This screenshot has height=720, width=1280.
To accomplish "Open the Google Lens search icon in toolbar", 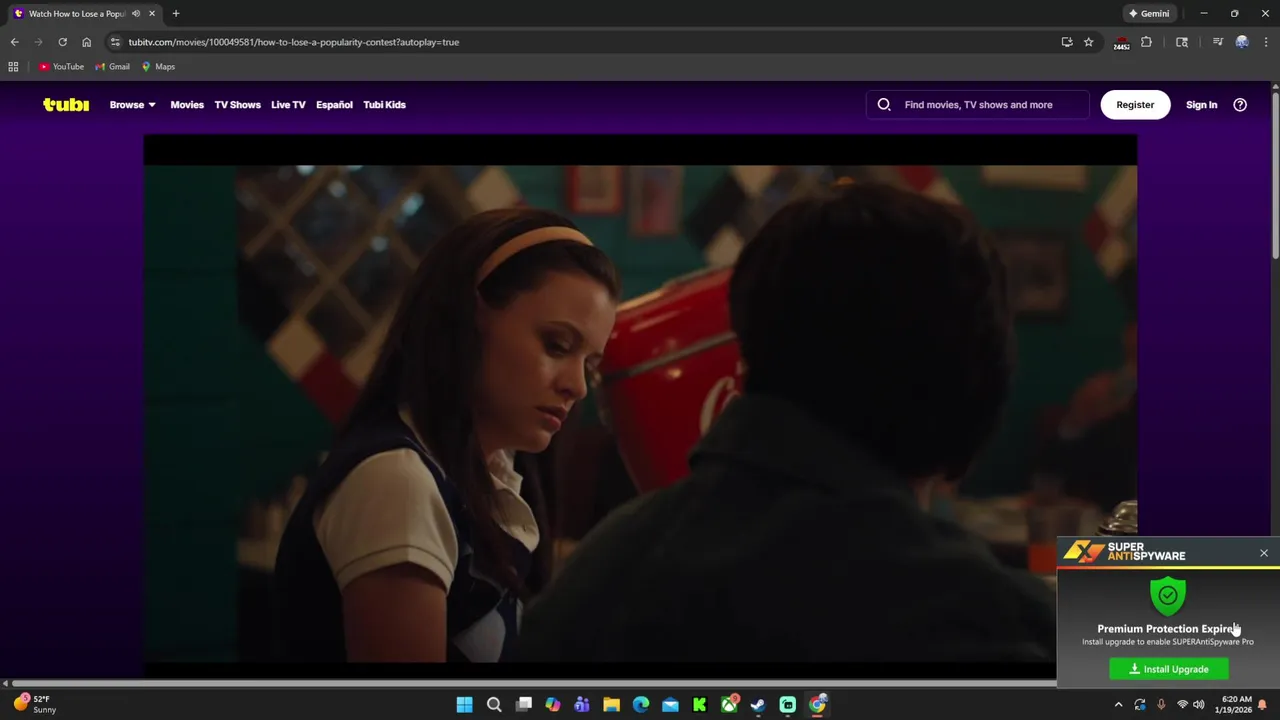I will point(1182,42).
